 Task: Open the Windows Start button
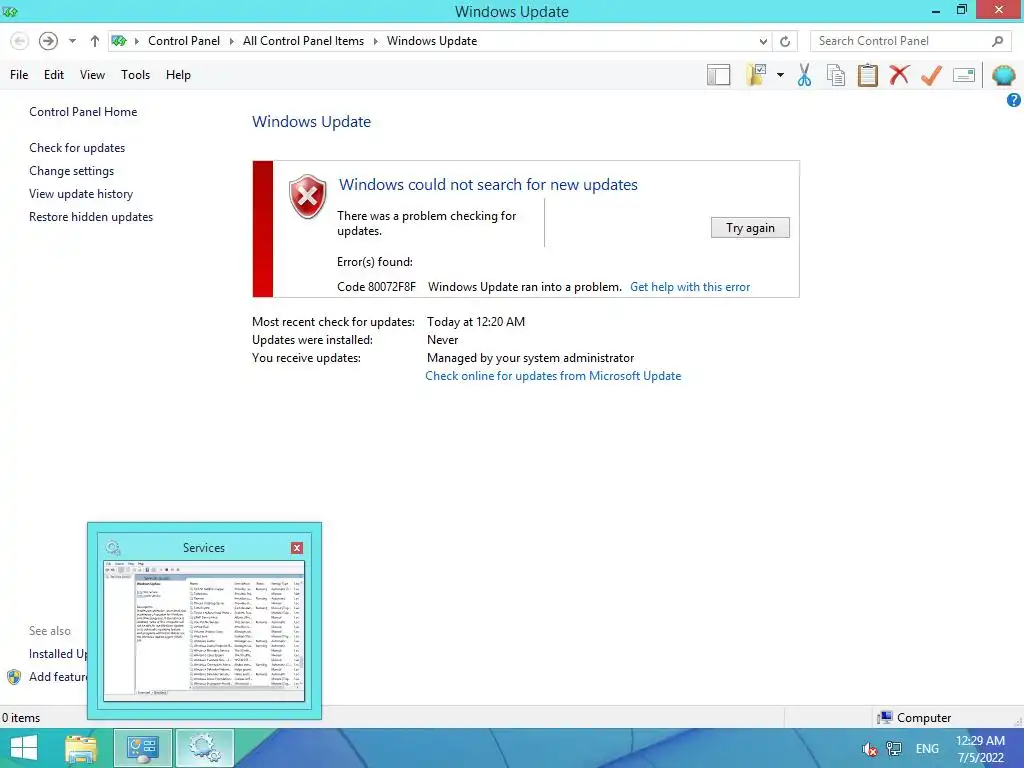(x=24, y=748)
